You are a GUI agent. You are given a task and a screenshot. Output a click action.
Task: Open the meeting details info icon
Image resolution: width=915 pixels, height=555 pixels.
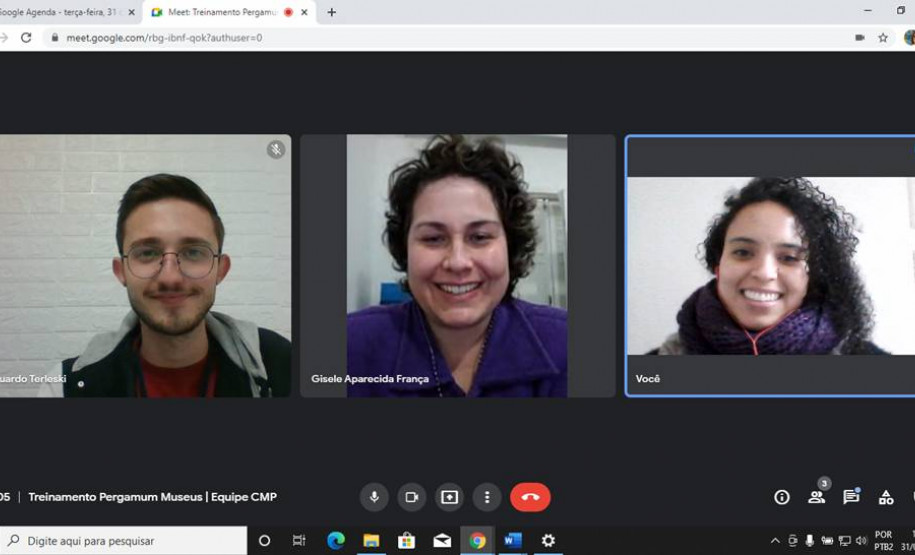pyautogui.click(x=782, y=497)
